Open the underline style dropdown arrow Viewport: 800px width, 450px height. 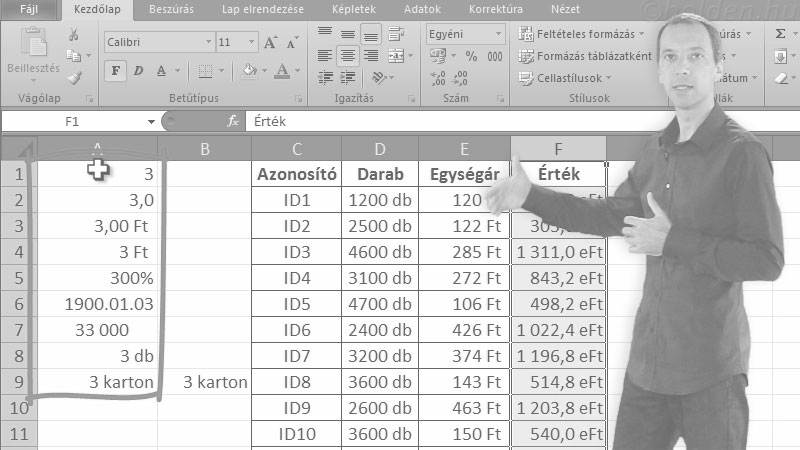point(177,71)
